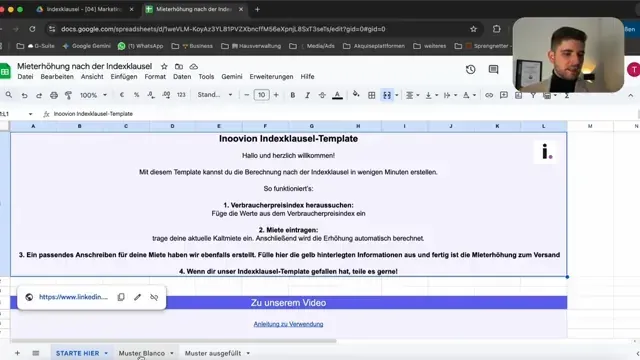Check cloud save status icon
The height and width of the screenshot is (360, 640).
tap(193, 66)
